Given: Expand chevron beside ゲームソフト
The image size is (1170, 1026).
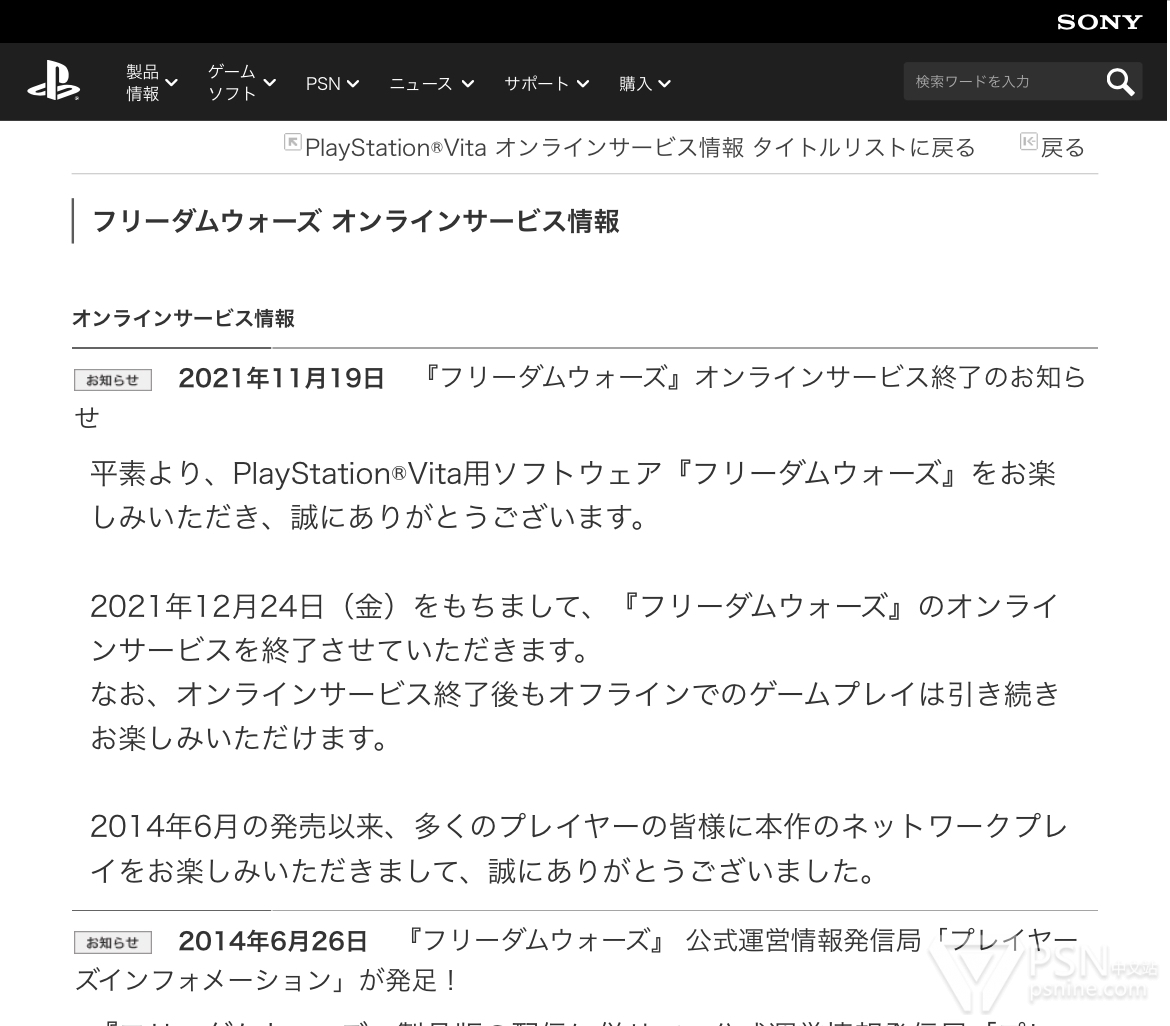Looking at the screenshot, I should (269, 83).
